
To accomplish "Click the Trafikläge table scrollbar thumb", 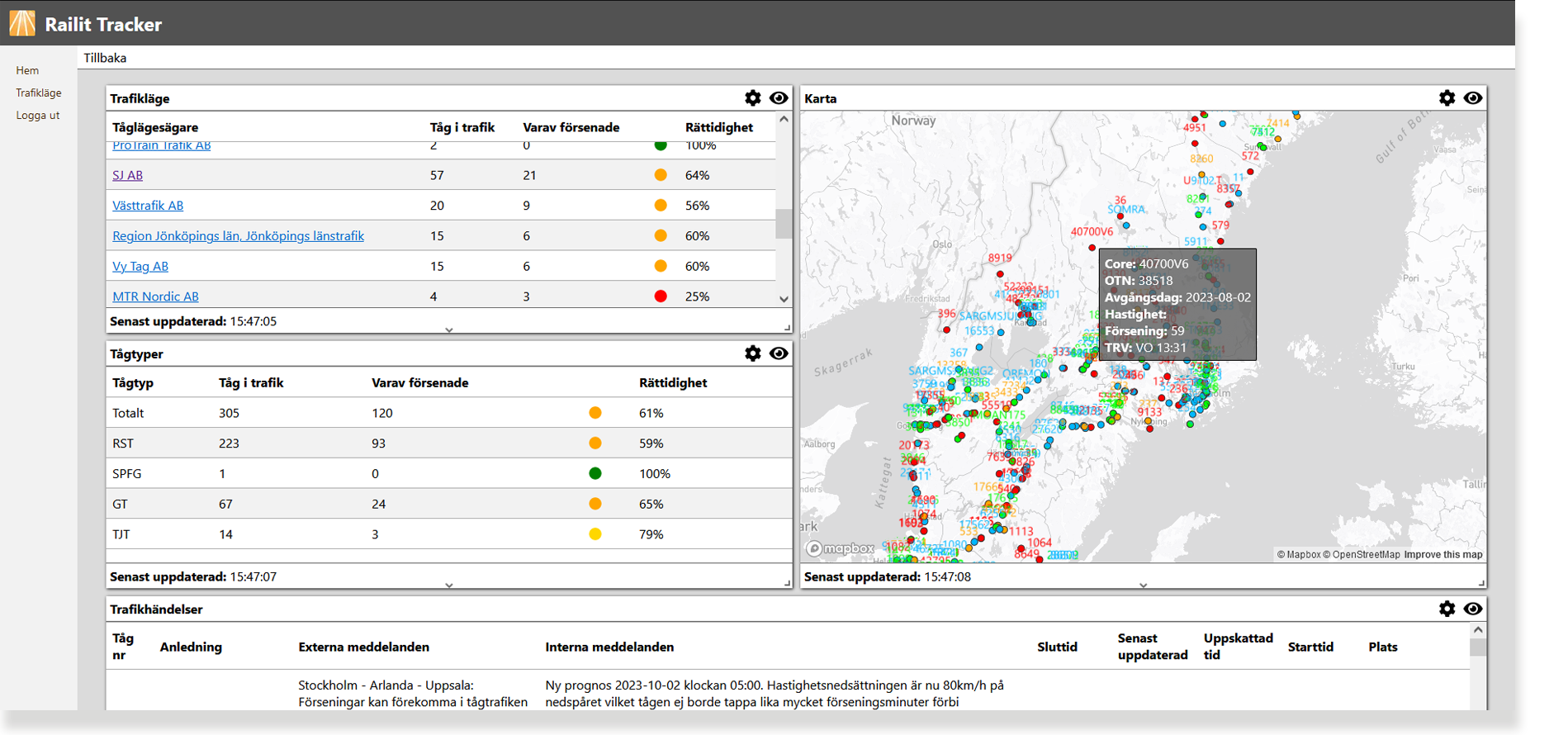I will pos(784,224).
